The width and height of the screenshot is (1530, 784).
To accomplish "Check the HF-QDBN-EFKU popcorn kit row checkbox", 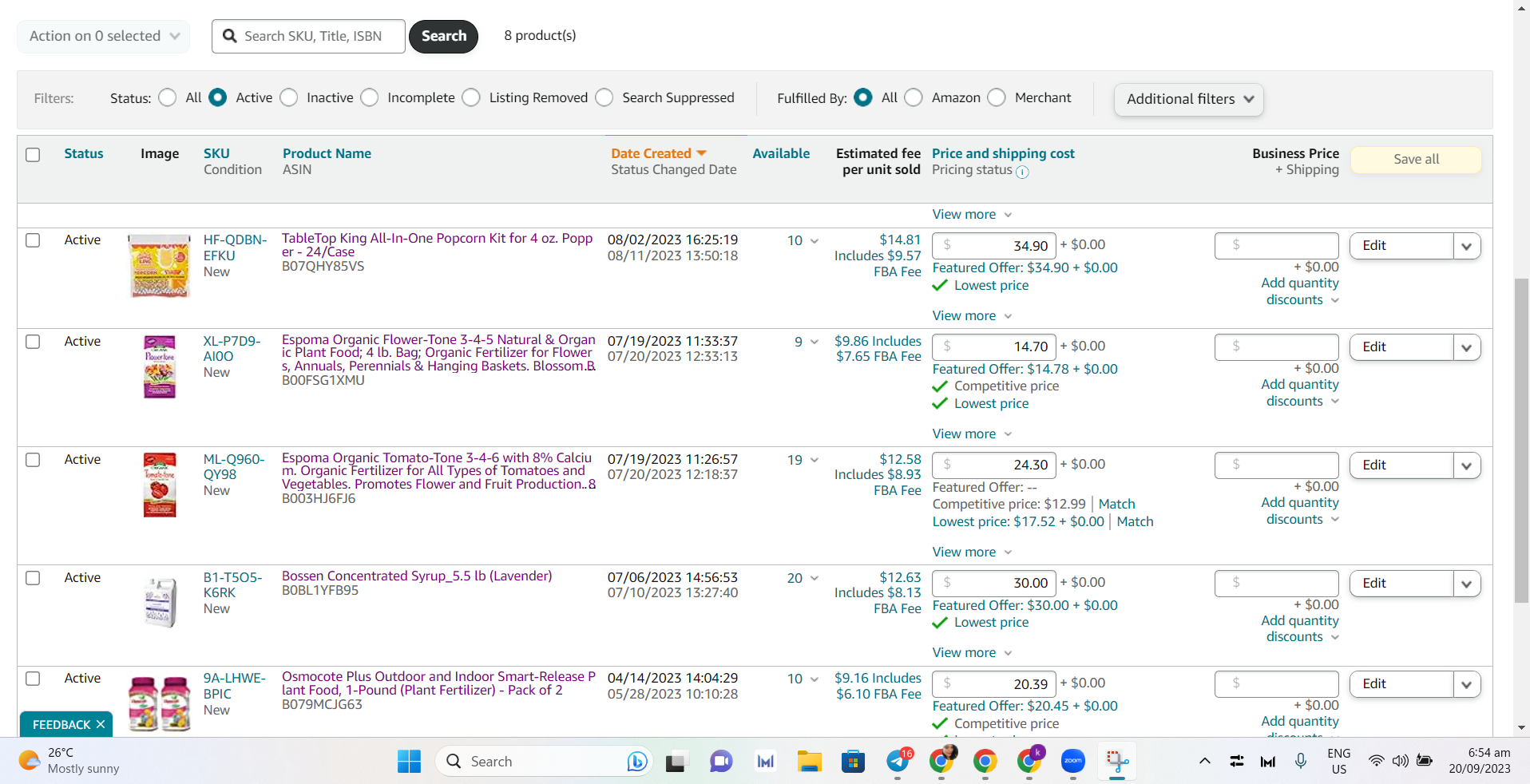I will (x=33, y=240).
